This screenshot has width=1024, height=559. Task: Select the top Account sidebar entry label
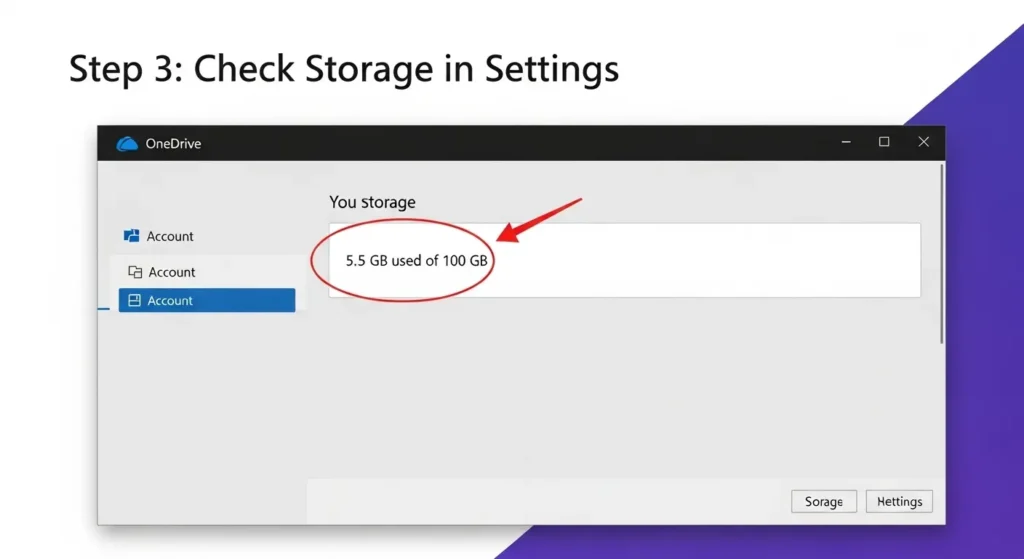pos(171,237)
